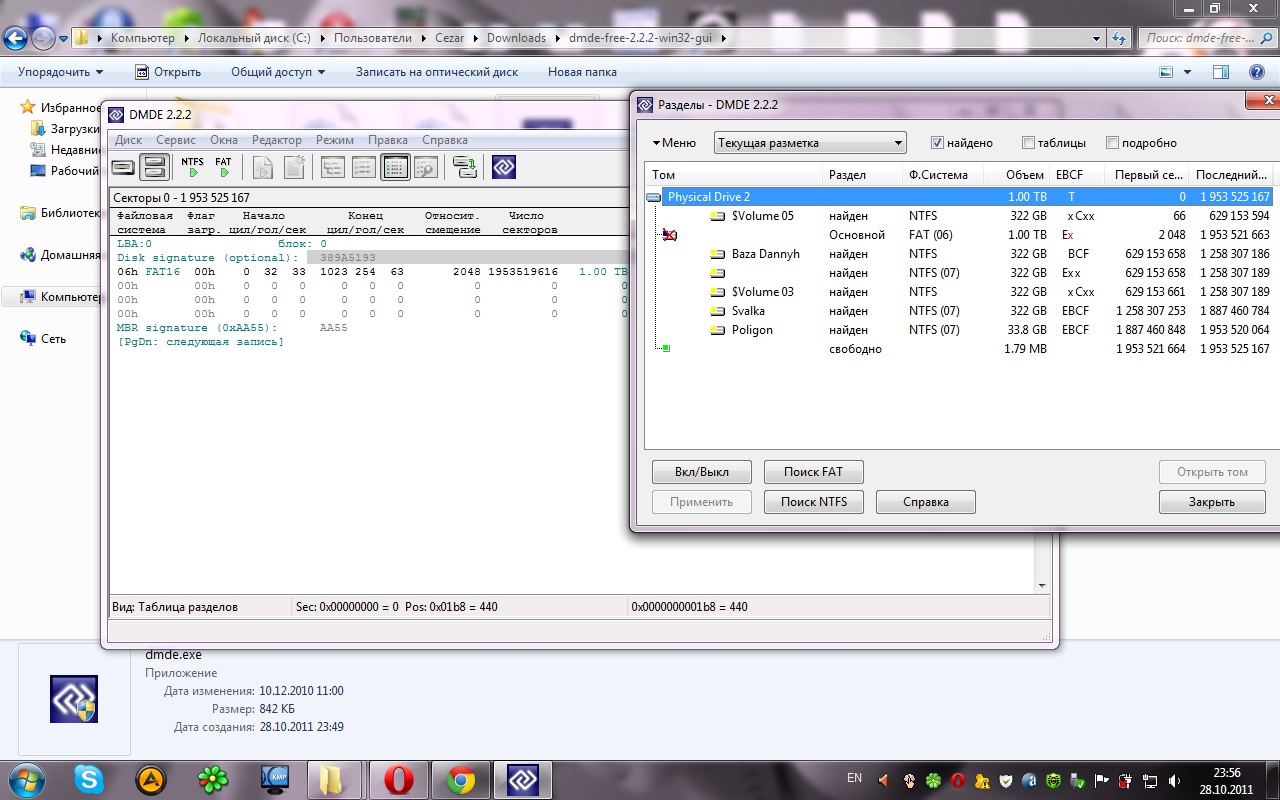Select the "Physical Drive 2" row
Image resolution: width=1280 pixels, height=800 pixels.
(x=960, y=197)
